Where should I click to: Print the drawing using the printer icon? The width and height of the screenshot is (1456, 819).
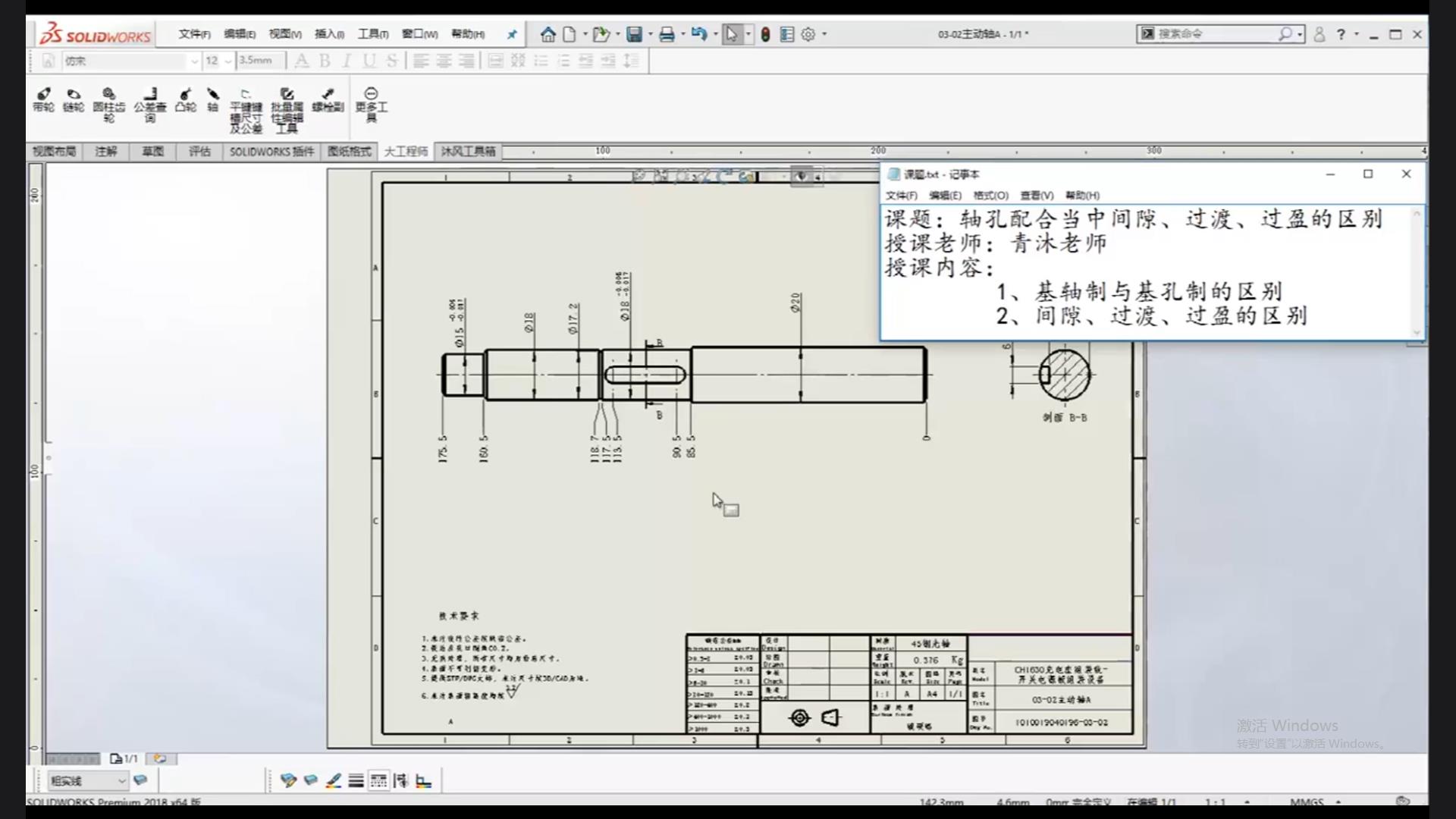pyautogui.click(x=667, y=34)
